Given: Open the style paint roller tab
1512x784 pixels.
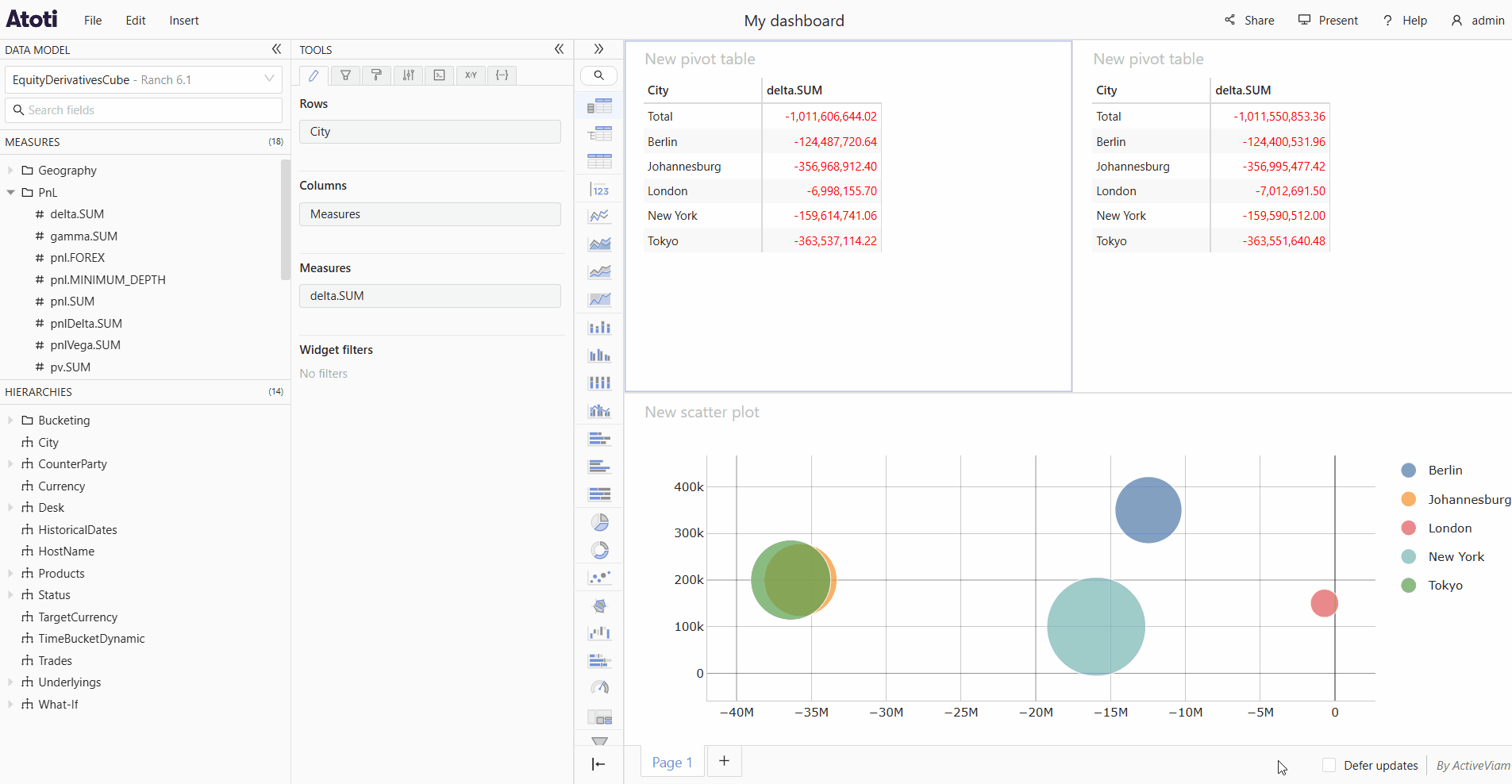Looking at the screenshot, I should pos(377,75).
